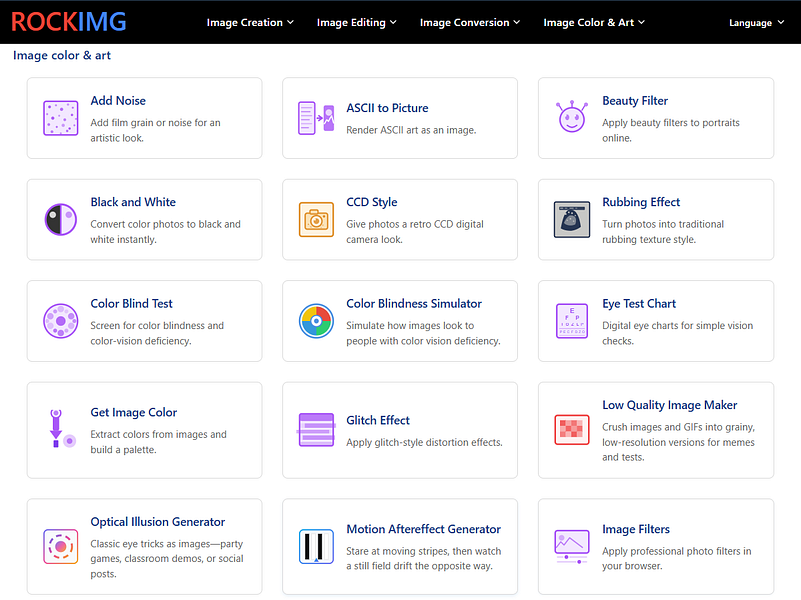Click 'Add film grain or noise' description
Viewport: 801px width, 600px height.
(x=155, y=130)
